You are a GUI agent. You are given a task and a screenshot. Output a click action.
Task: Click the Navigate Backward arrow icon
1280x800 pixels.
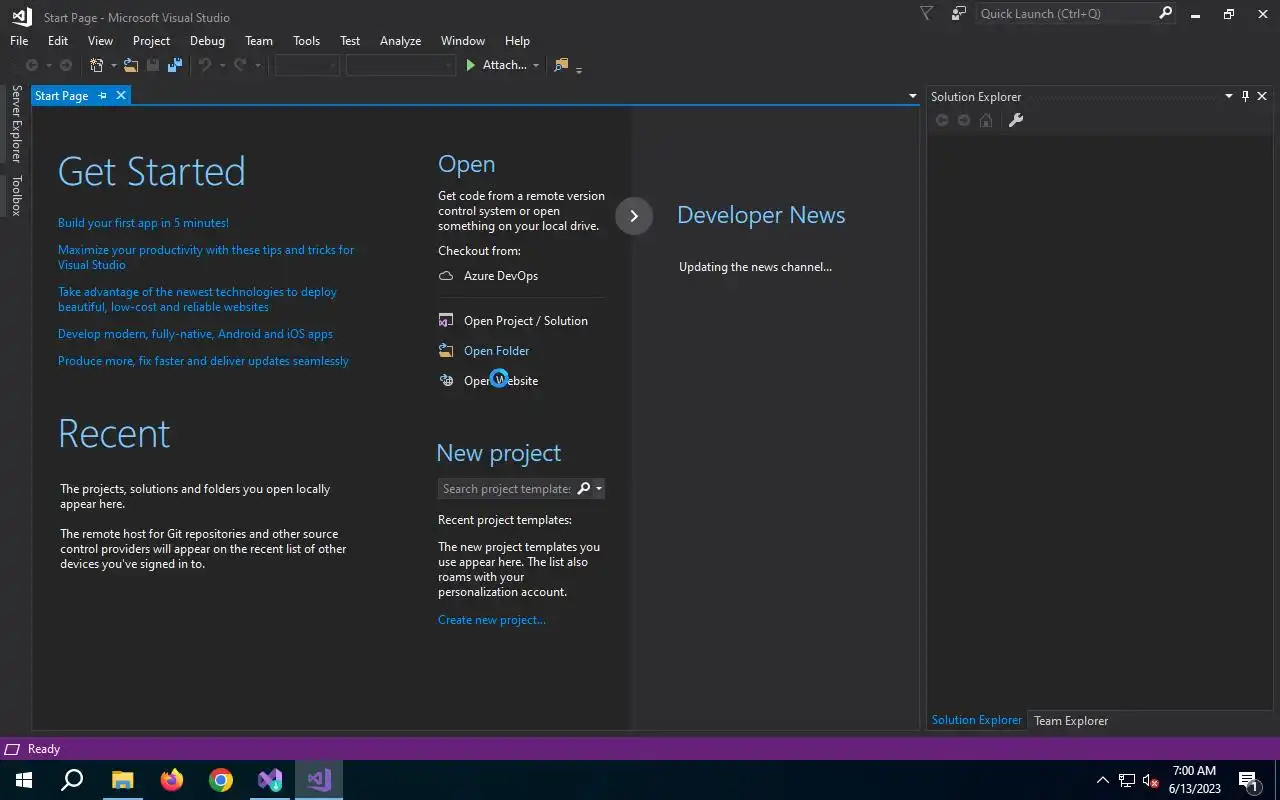pyautogui.click(x=32, y=65)
